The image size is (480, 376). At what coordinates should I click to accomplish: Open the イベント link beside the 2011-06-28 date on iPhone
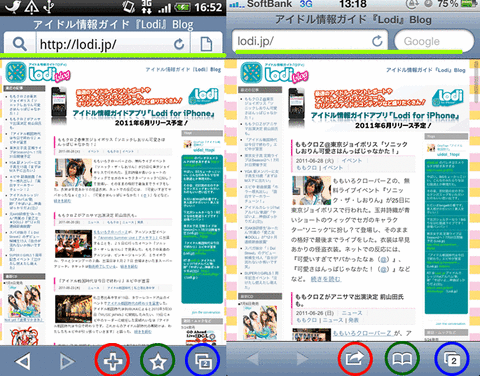352,160
